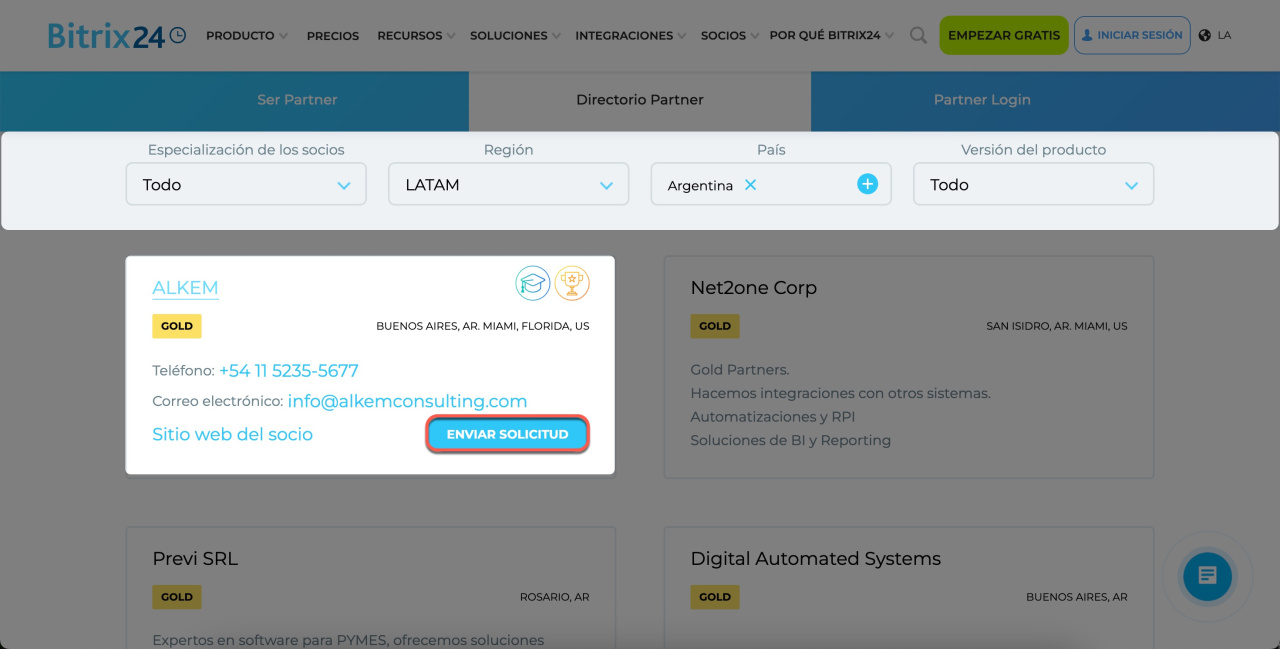This screenshot has width=1280, height=649.
Task: Click EMPEZAR GRATIS button
Action: coord(1004,35)
